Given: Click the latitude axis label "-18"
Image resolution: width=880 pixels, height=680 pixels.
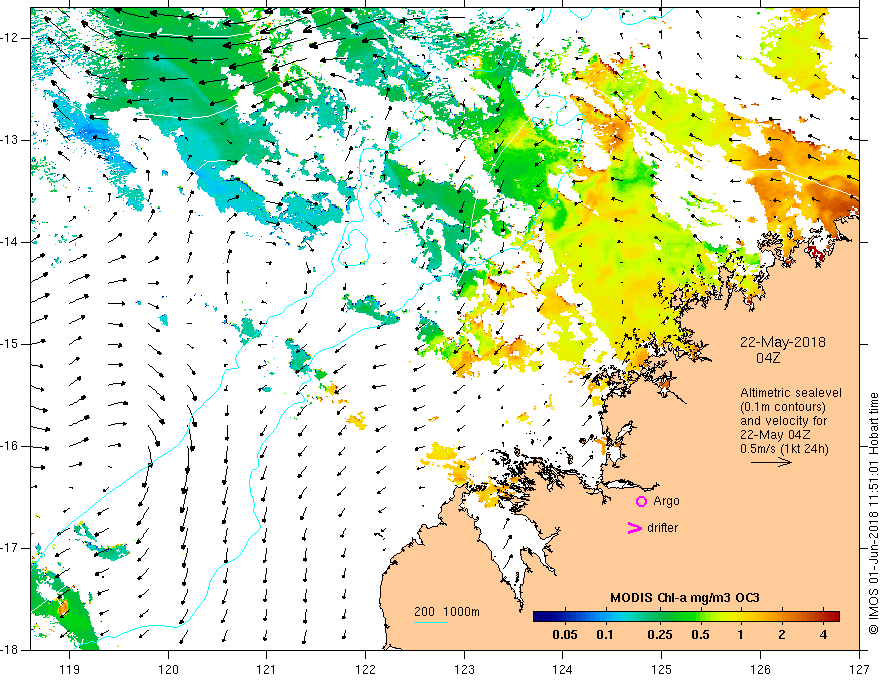Looking at the screenshot, I should pos(11,650).
